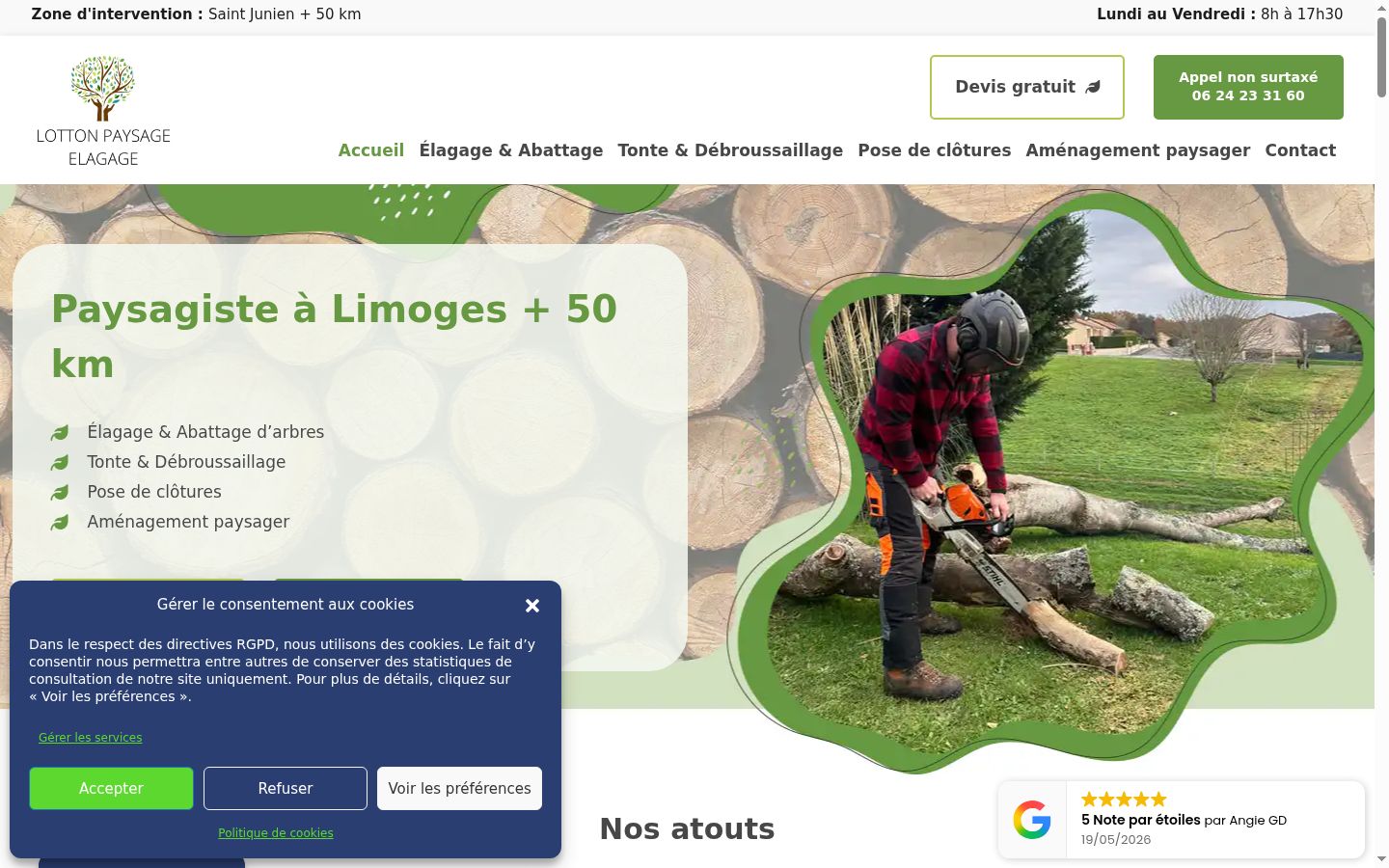Click leaf icon beside Pose de clôtures item
The width and height of the screenshot is (1389, 868).
click(x=60, y=493)
